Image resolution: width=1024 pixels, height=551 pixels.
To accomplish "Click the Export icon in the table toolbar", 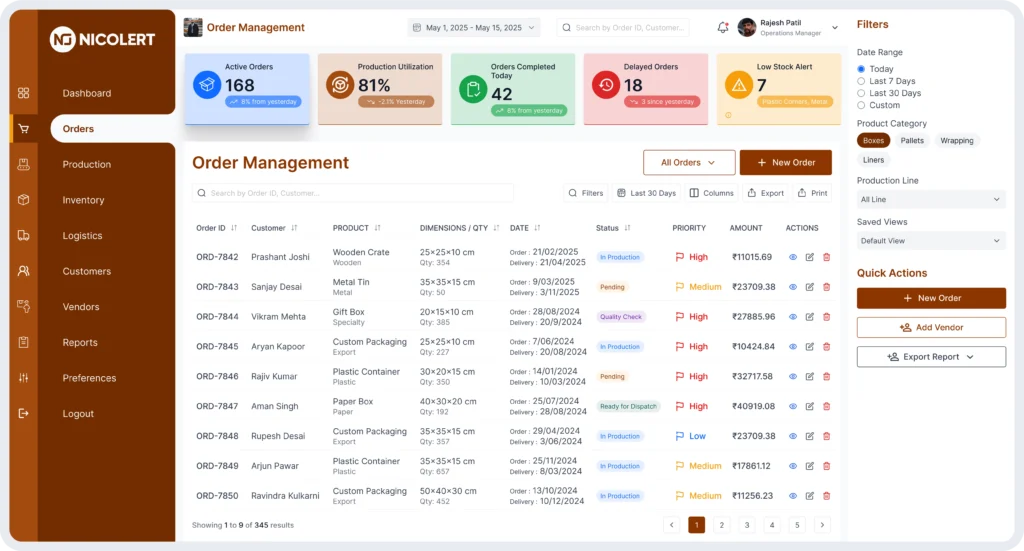I will point(765,193).
